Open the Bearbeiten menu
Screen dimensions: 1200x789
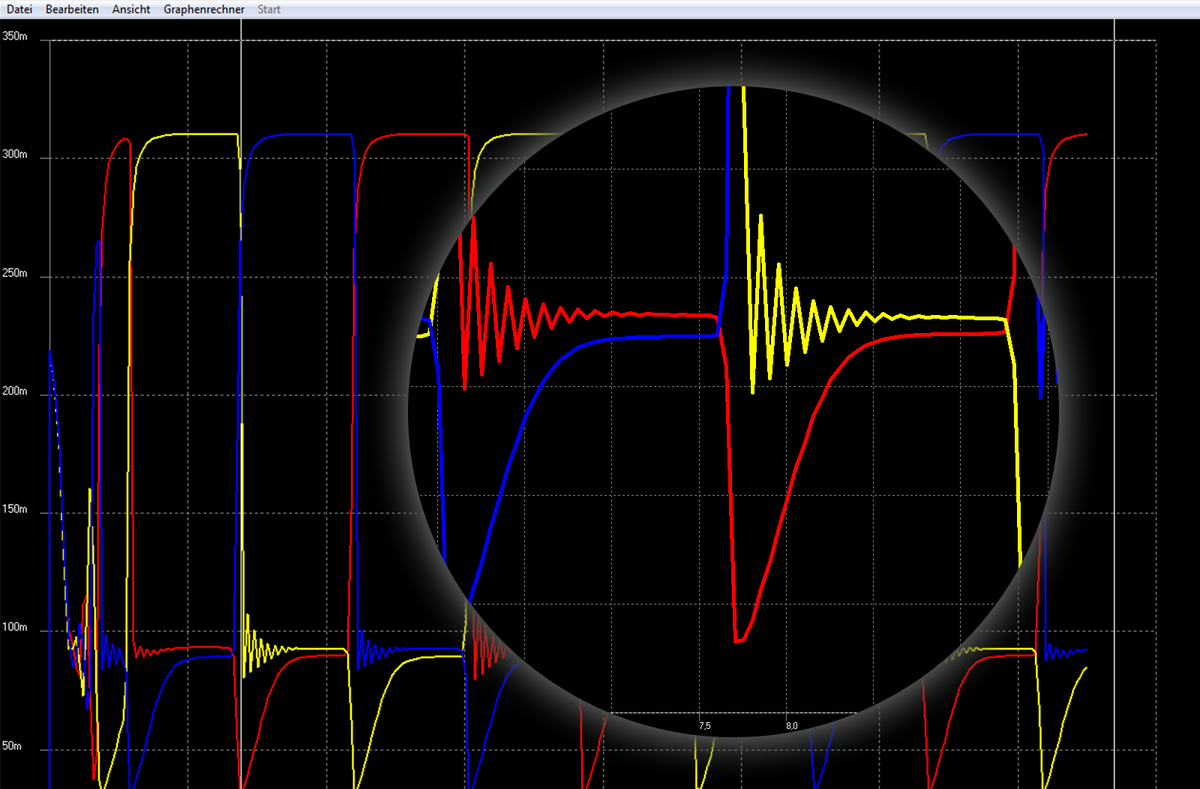pos(71,9)
